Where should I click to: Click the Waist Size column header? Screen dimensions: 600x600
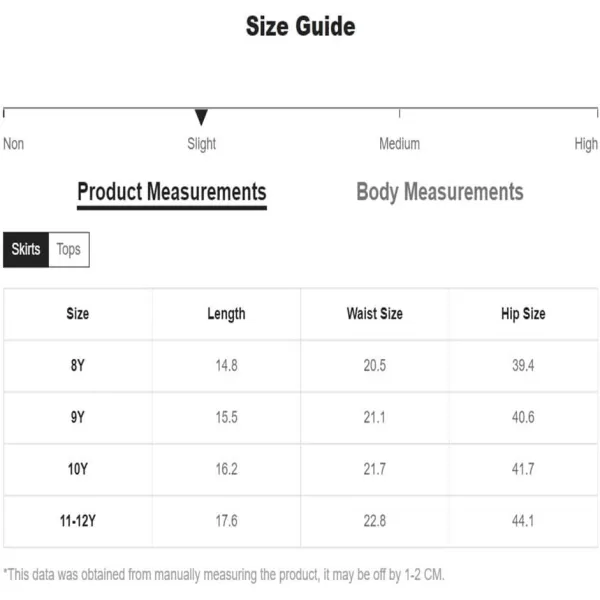tap(375, 314)
